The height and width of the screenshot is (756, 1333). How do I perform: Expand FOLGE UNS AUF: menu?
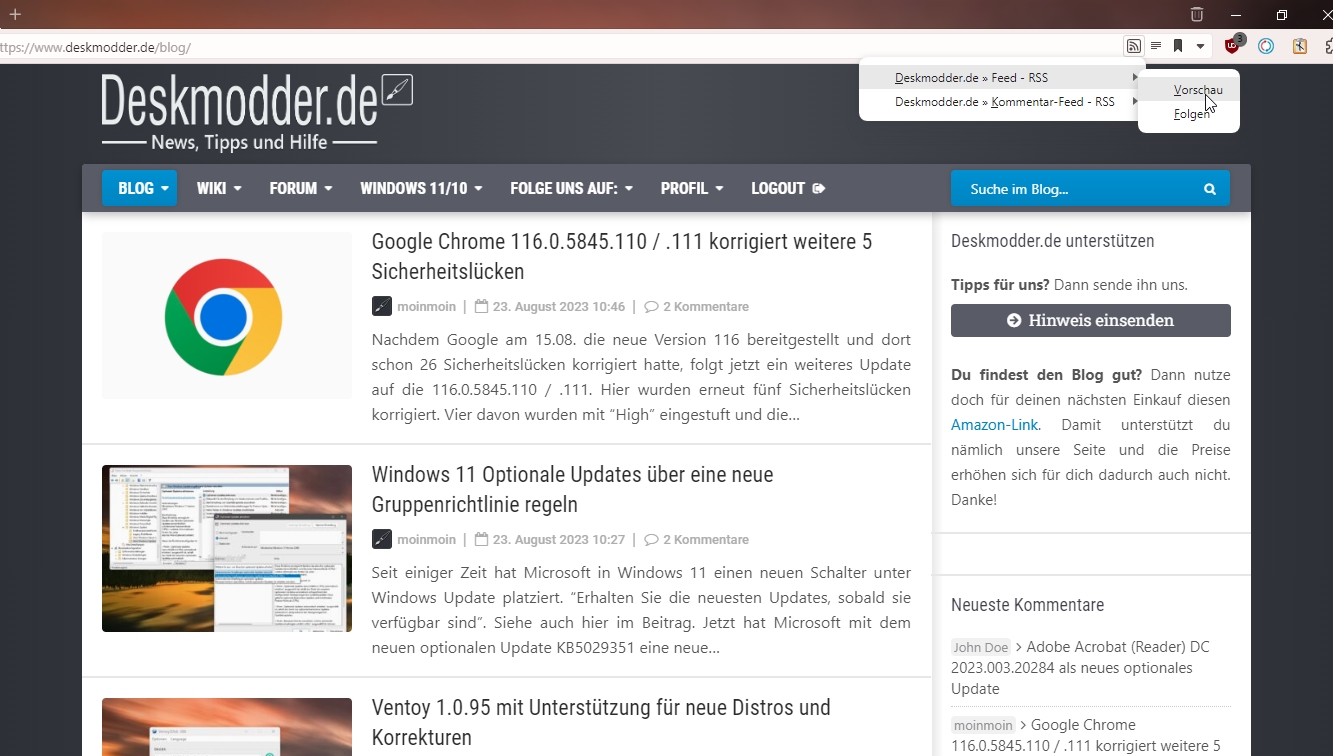pos(571,188)
